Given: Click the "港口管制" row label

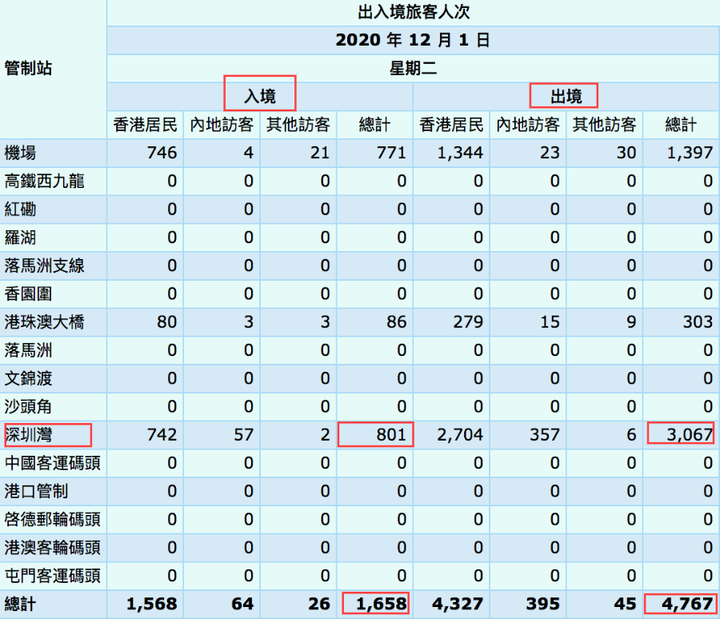Looking at the screenshot, I should 36,491.
